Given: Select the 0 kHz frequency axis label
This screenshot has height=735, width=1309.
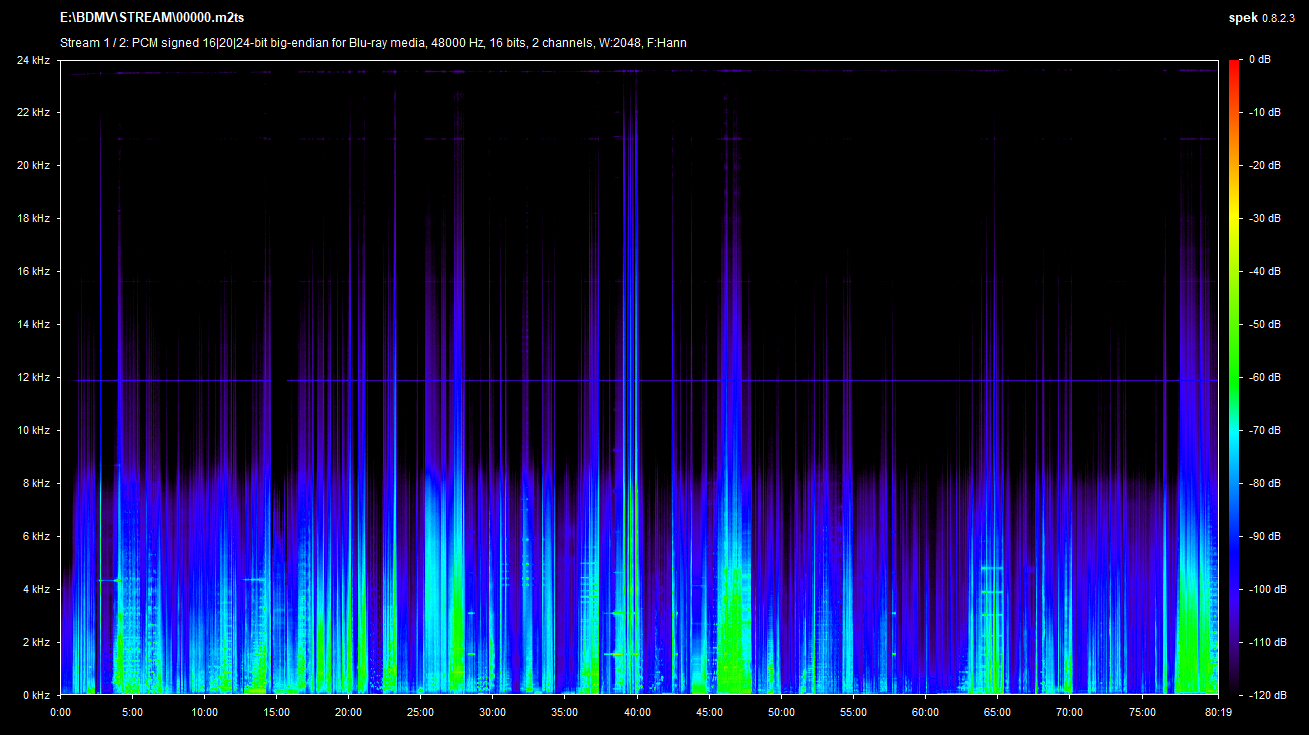Looking at the screenshot, I should [x=36, y=695].
